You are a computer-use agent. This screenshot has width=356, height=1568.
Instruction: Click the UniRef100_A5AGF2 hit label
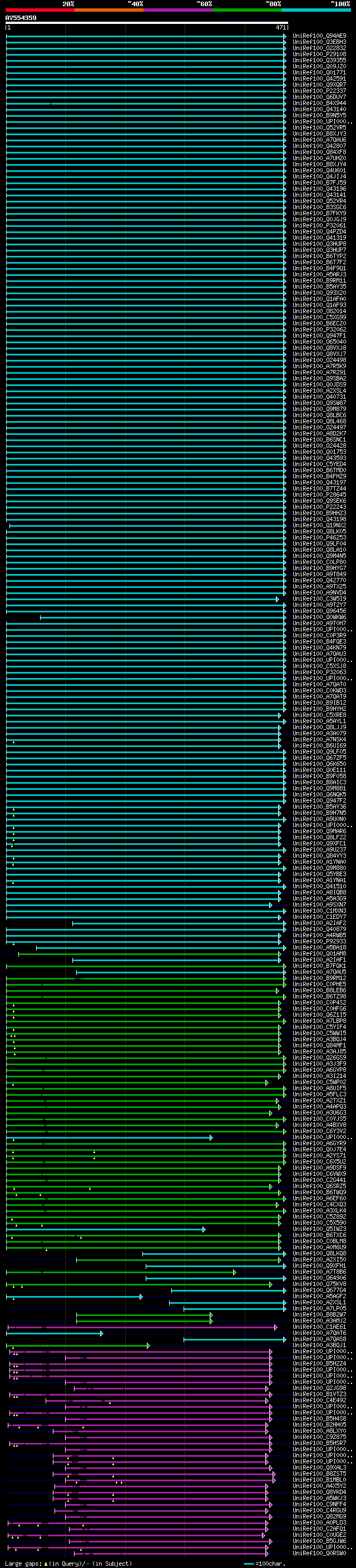click(x=319, y=1296)
